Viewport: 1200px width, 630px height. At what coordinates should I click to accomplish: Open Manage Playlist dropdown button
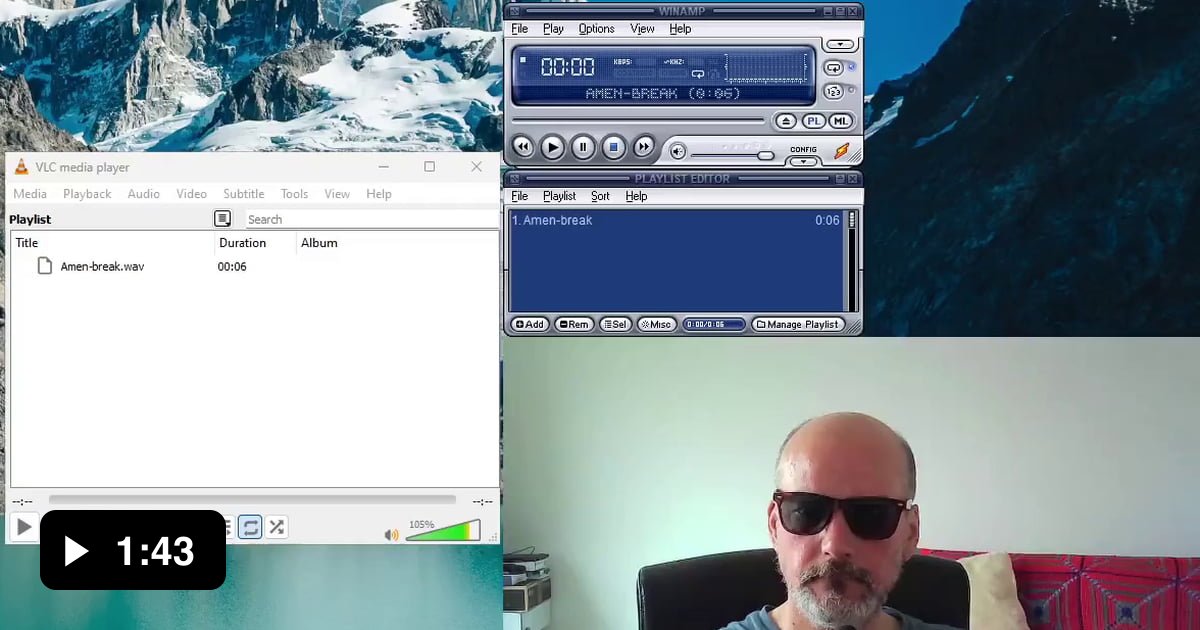[798, 325]
